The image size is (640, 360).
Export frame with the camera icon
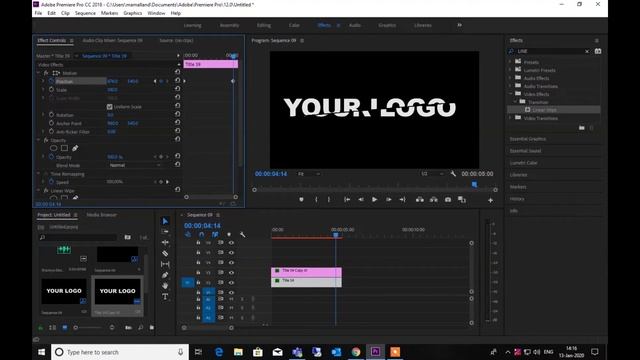pyautogui.click(x=448, y=200)
